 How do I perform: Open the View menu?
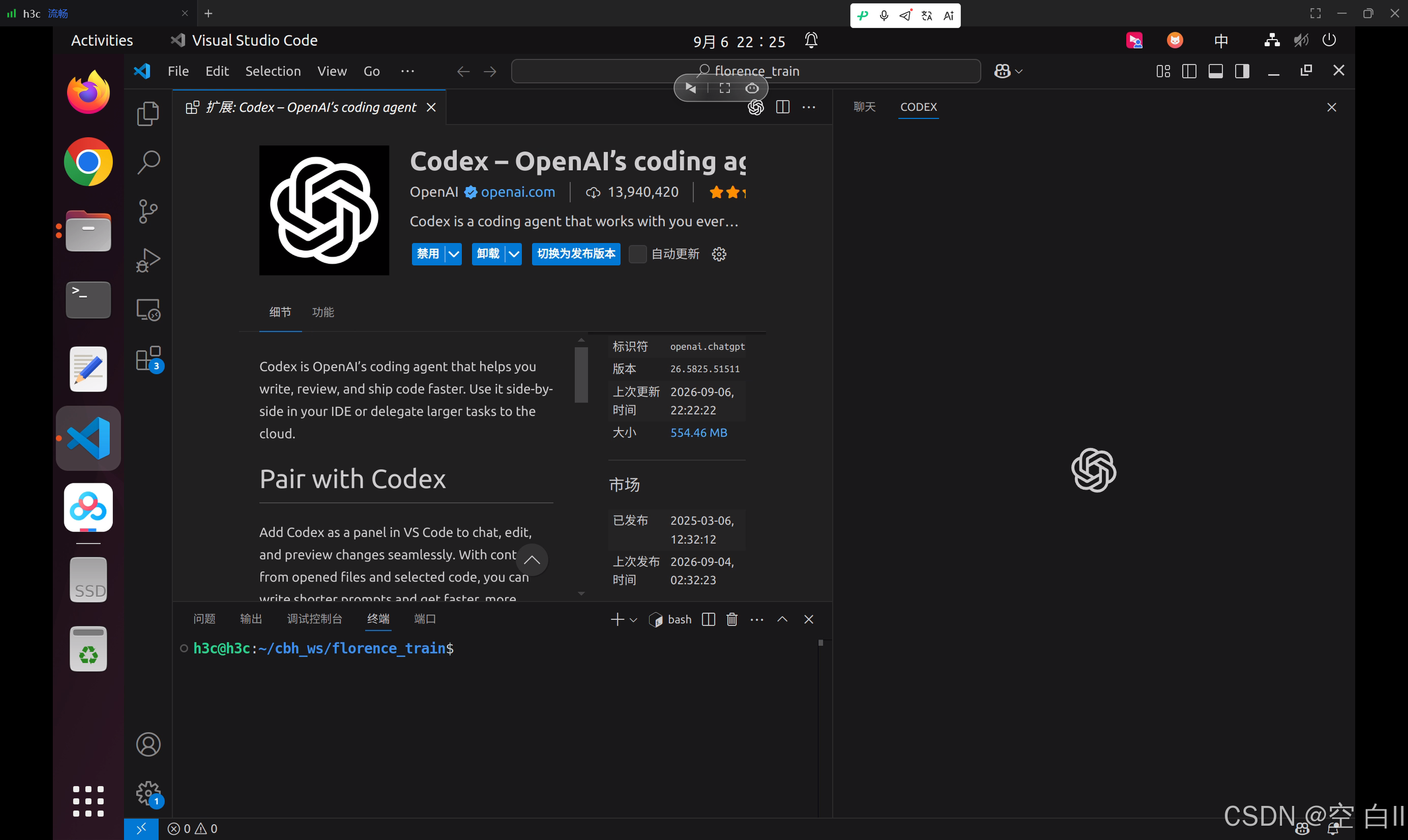[332, 71]
